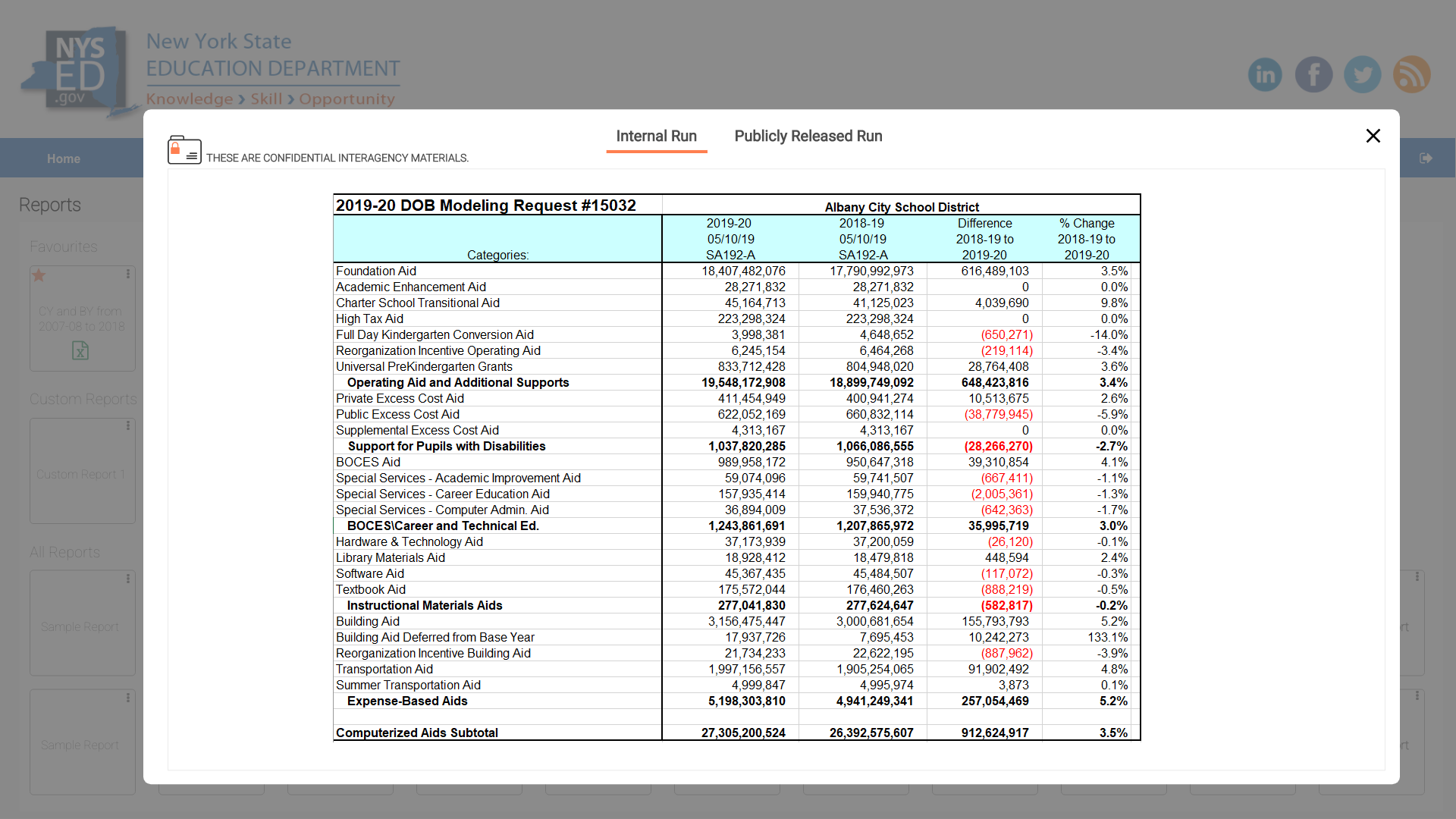Click the Foundation Aid row label
This screenshot has width=1456, height=819.
pyautogui.click(x=376, y=271)
